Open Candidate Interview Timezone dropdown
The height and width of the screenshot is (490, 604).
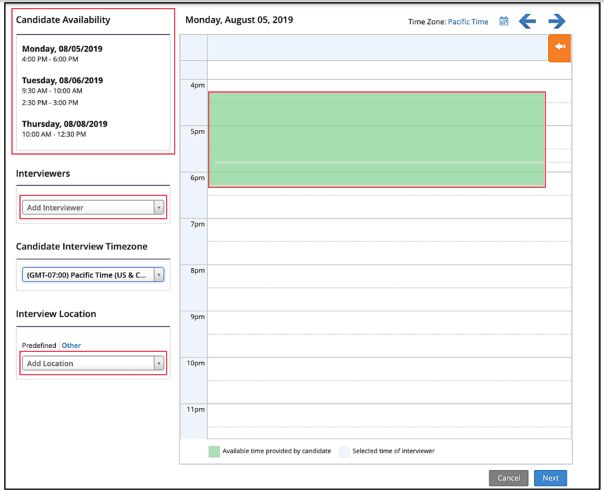click(x=93, y=275)
